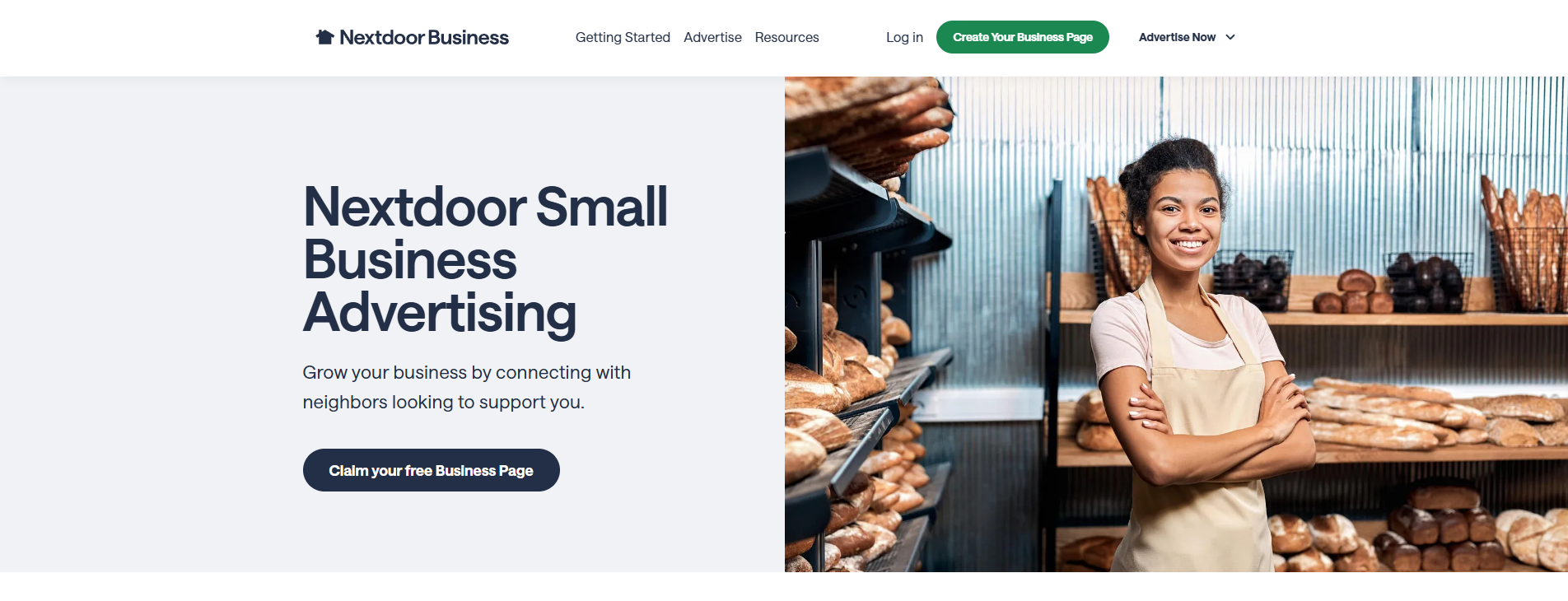Open the Advertise navigation item
The width and height of the screenshot is (1568, 601).
click(712, 37)
